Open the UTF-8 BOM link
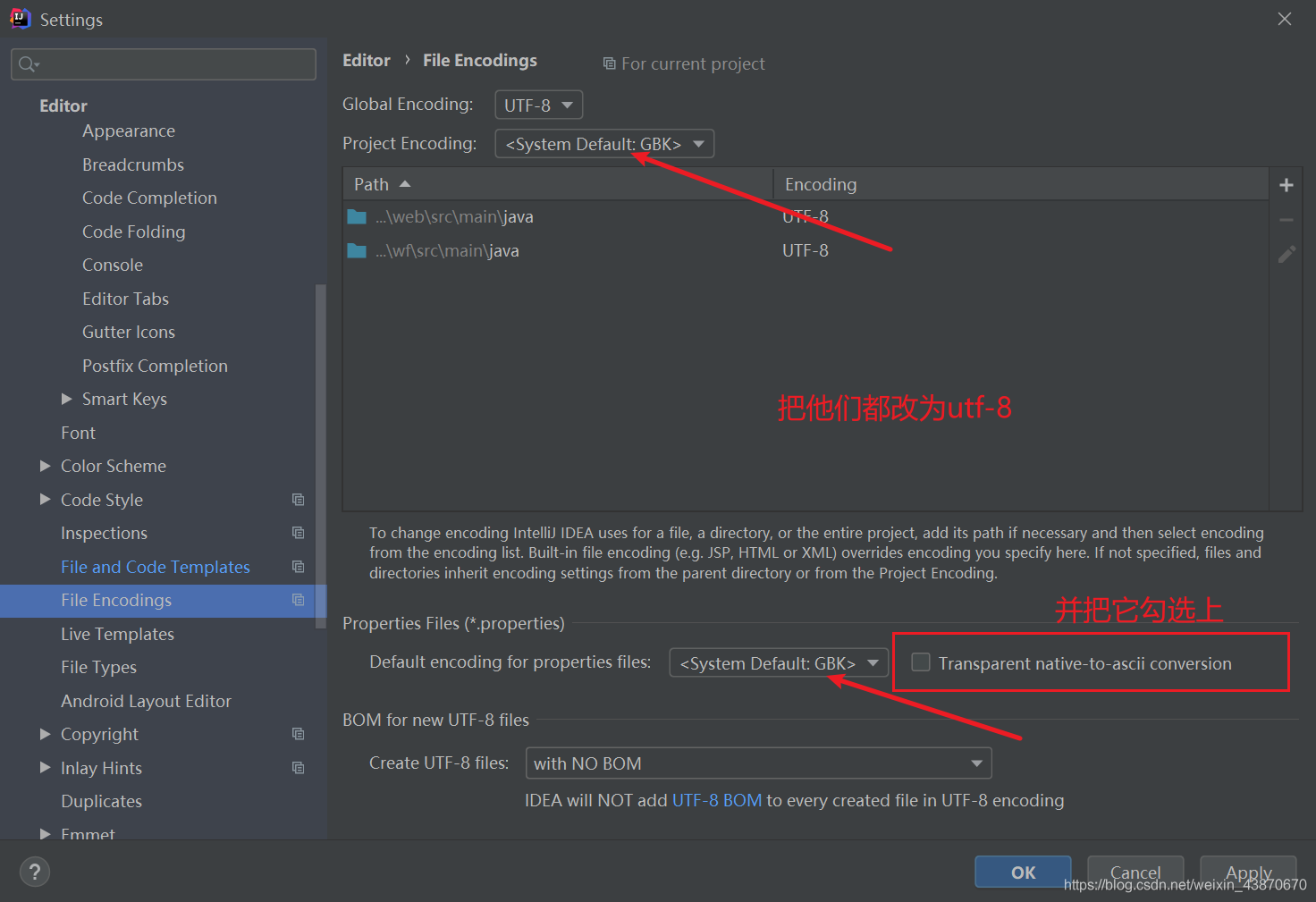This screenshot has height=902, width=1316. click(717, 800)
